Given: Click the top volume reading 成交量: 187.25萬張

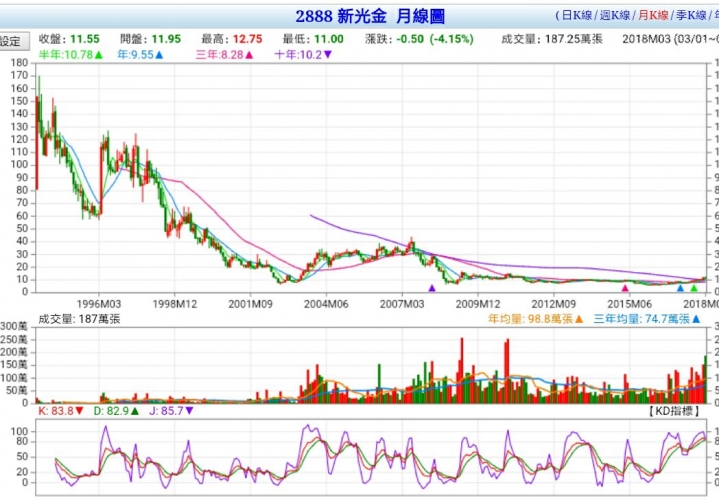Looking at the screenshot, I should point(551,39).
